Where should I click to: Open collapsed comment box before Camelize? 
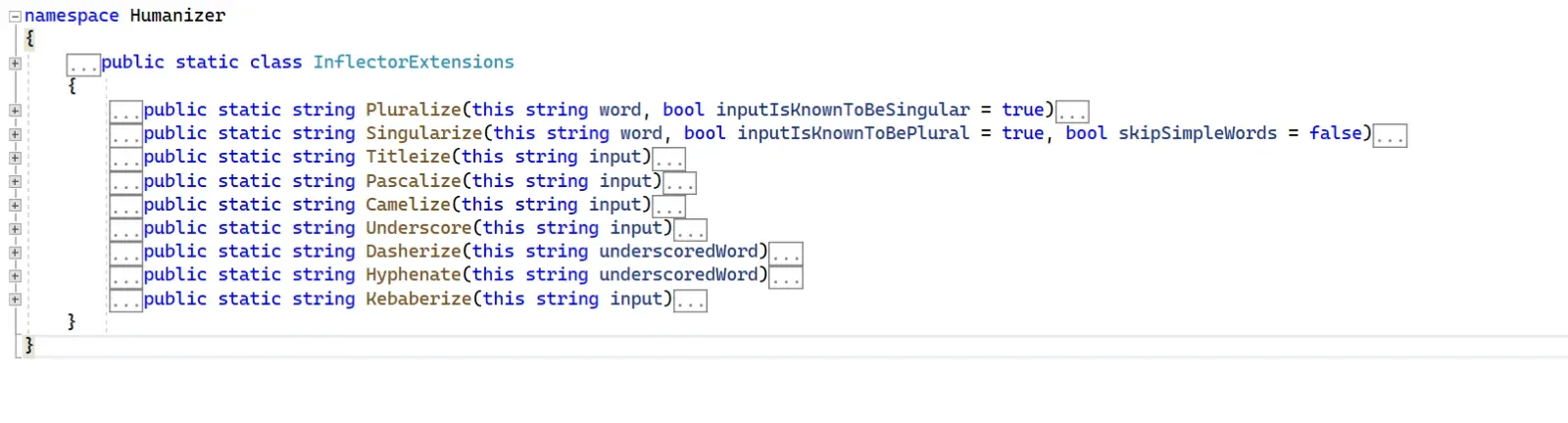(x=126, y=207)
